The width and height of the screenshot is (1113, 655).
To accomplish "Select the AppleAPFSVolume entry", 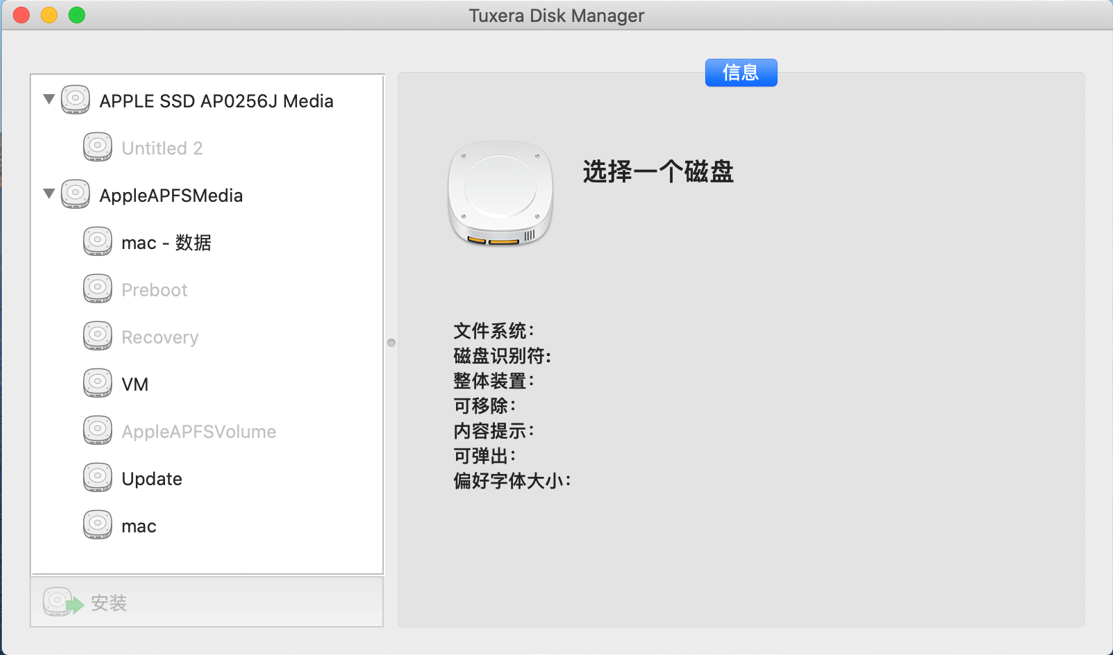I will pyautogui.click(x=198, y=432).
